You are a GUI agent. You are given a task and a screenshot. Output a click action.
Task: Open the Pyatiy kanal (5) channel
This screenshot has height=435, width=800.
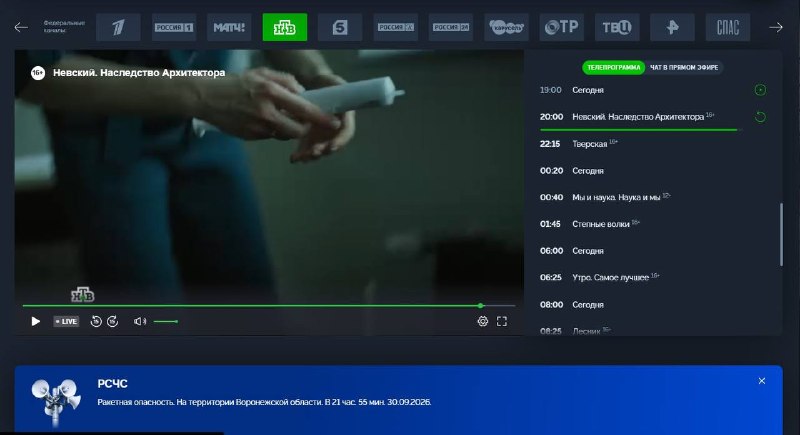point(340,27)
